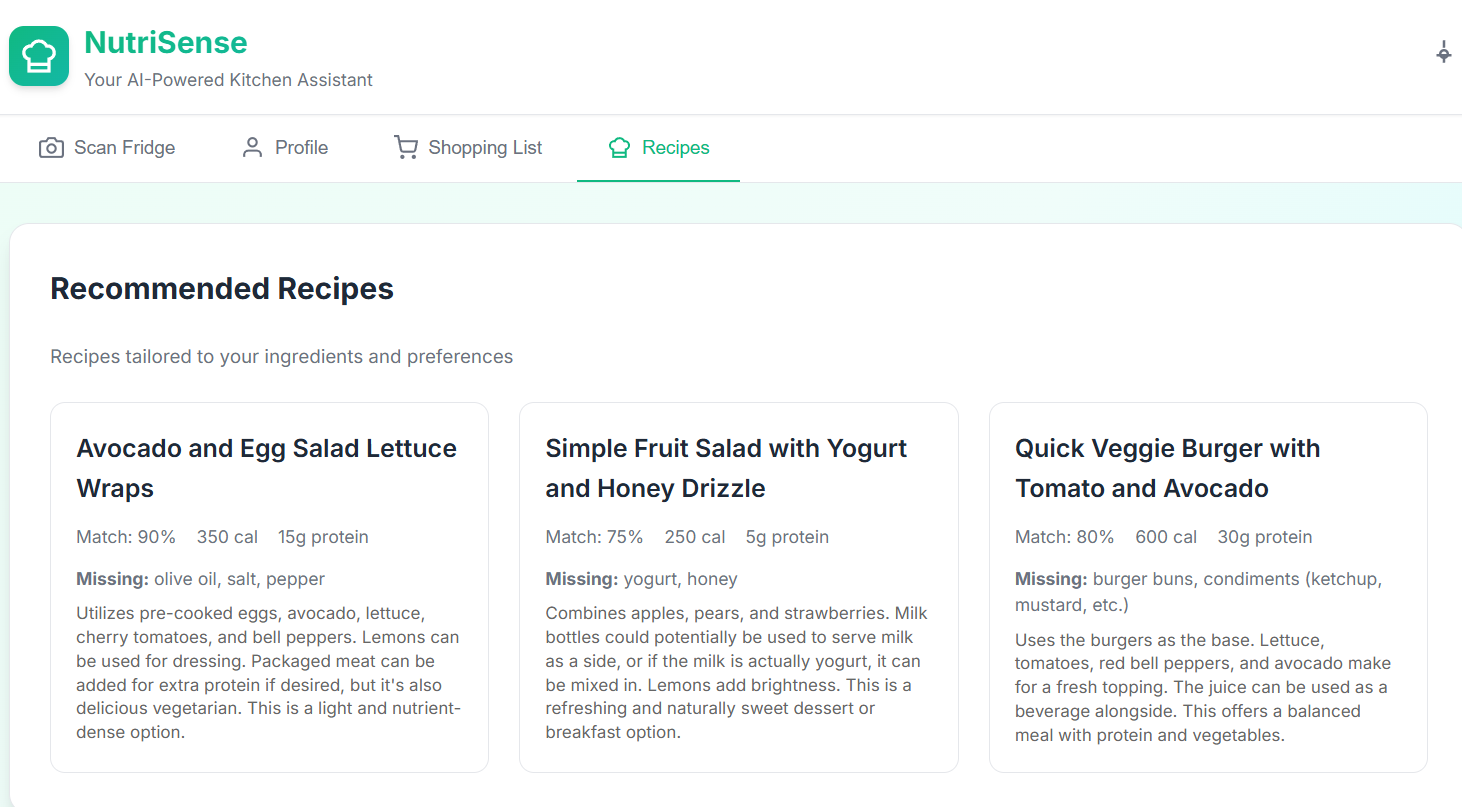Screen dimensions: 1462x807
Task: Click the shopping cart icon
Action: [405, 148]
